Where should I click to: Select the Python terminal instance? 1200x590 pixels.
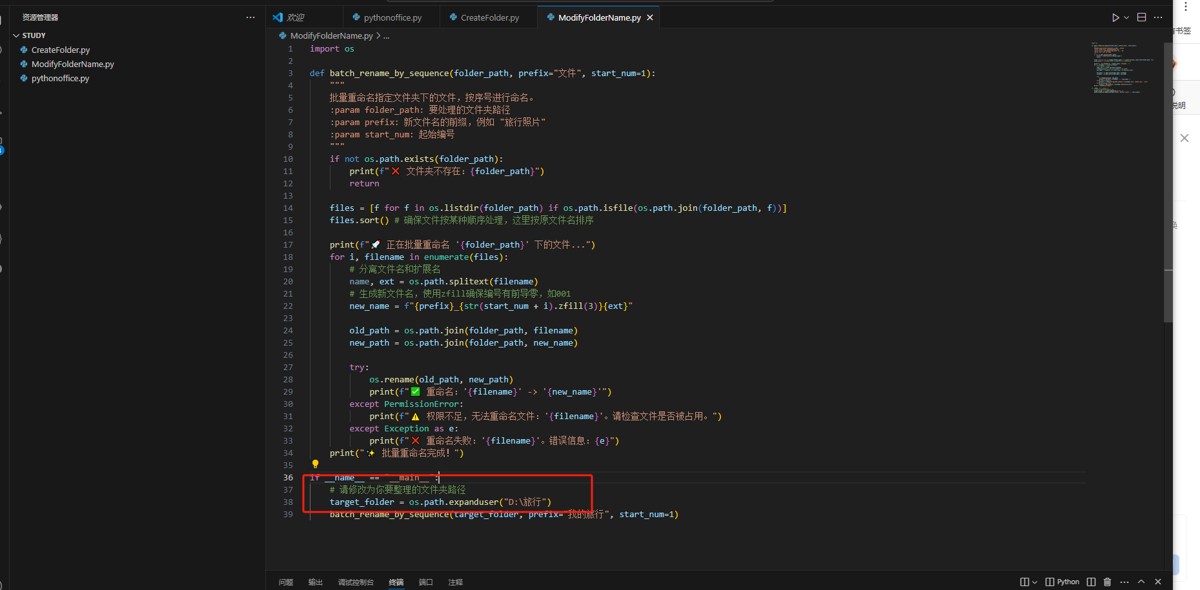coord(1063,582)
